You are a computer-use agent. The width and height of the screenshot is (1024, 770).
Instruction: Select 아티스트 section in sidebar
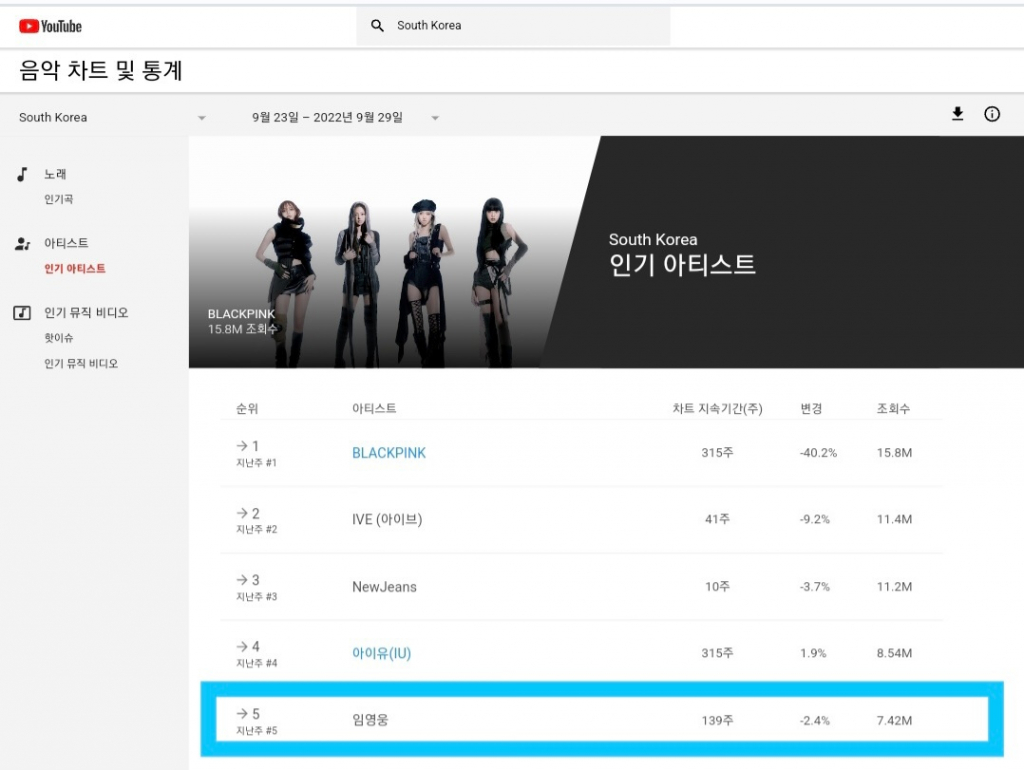66,243
